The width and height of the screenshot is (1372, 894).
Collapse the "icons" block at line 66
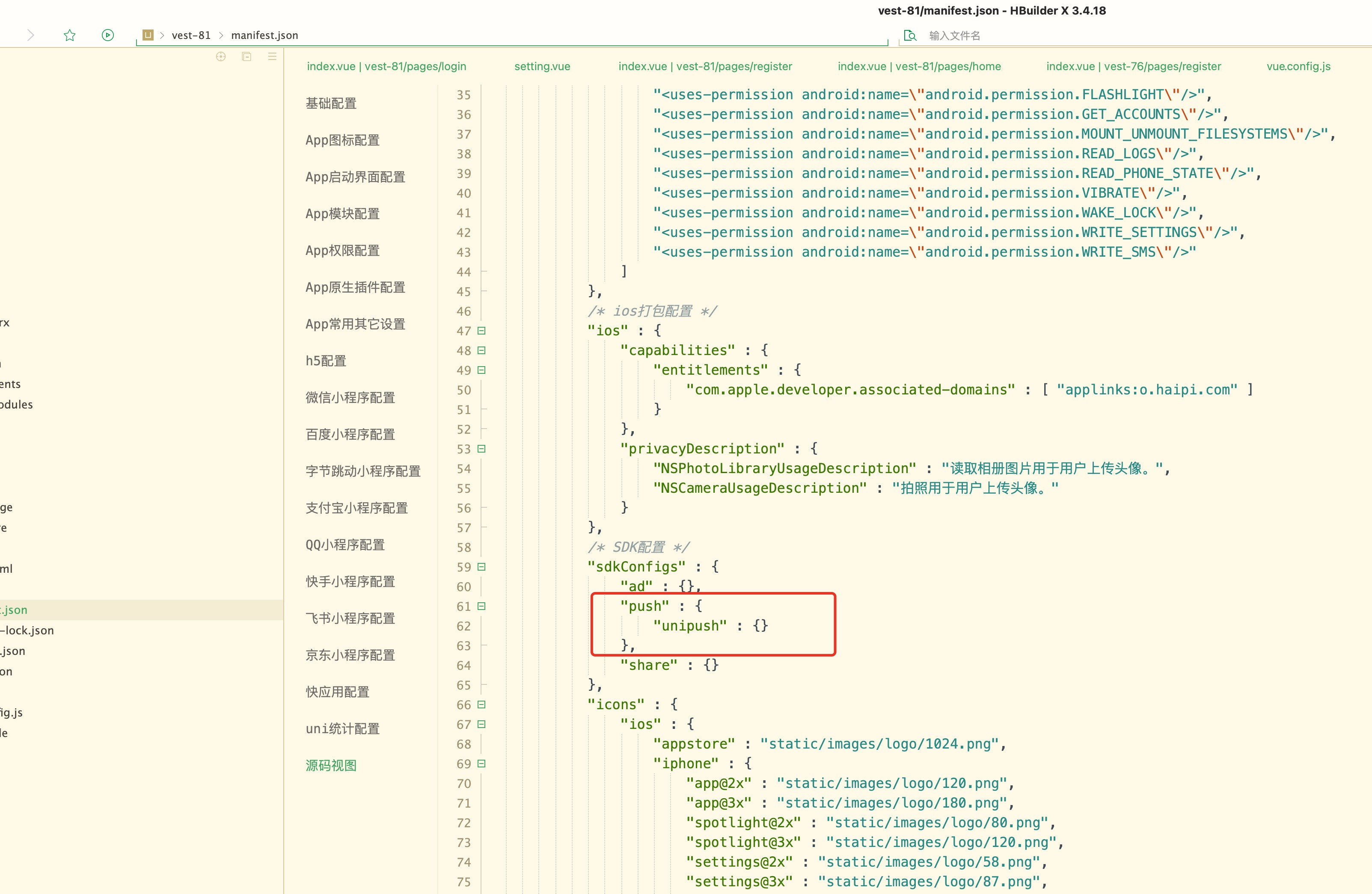pos(482,705)
